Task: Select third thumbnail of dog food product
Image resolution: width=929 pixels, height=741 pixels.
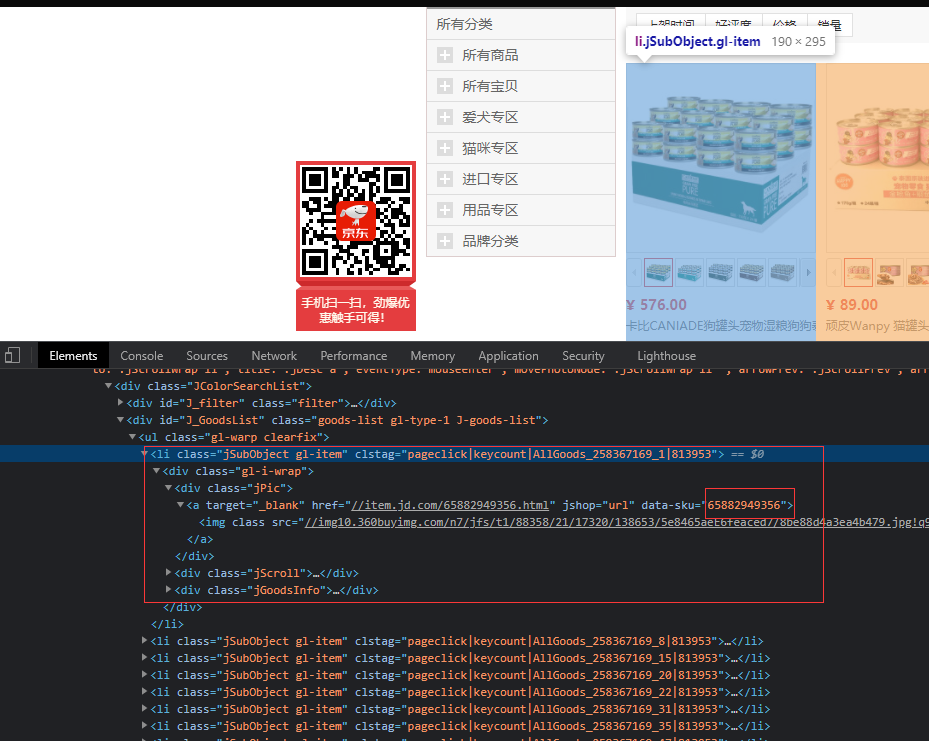Action: coord(720,272)
